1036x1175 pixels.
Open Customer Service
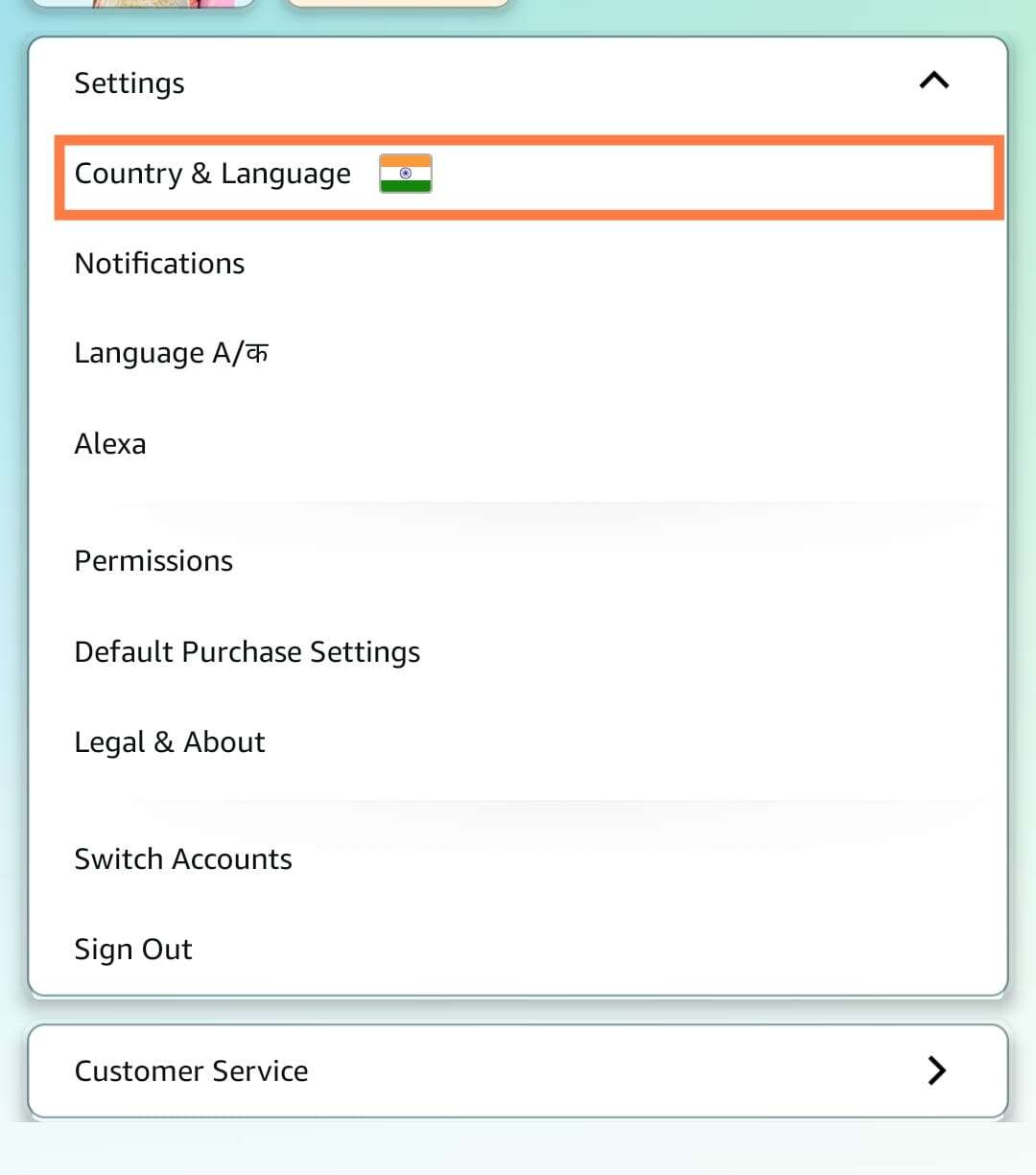(191, 1070)
